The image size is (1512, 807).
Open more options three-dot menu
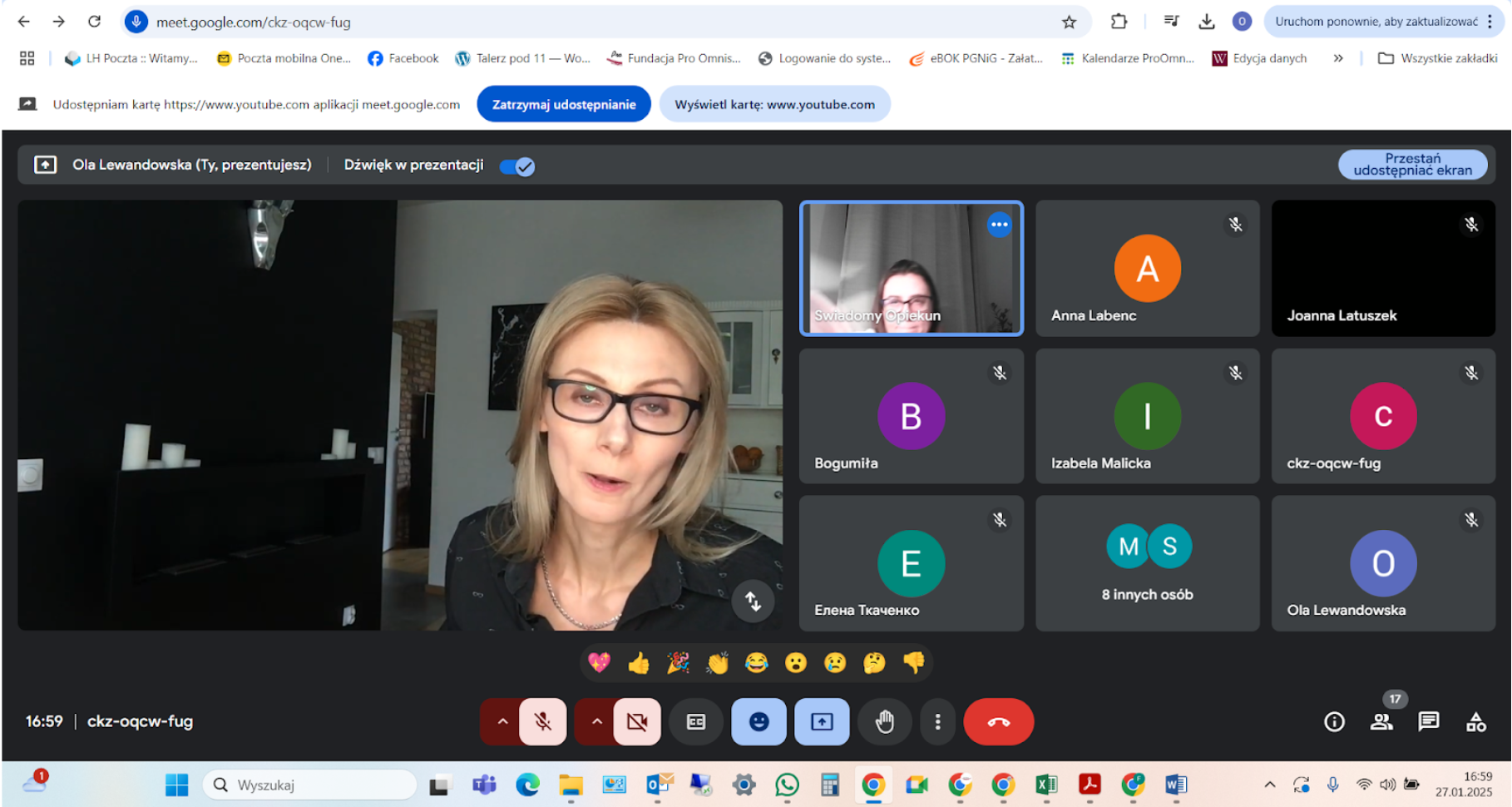coord(937,721)
